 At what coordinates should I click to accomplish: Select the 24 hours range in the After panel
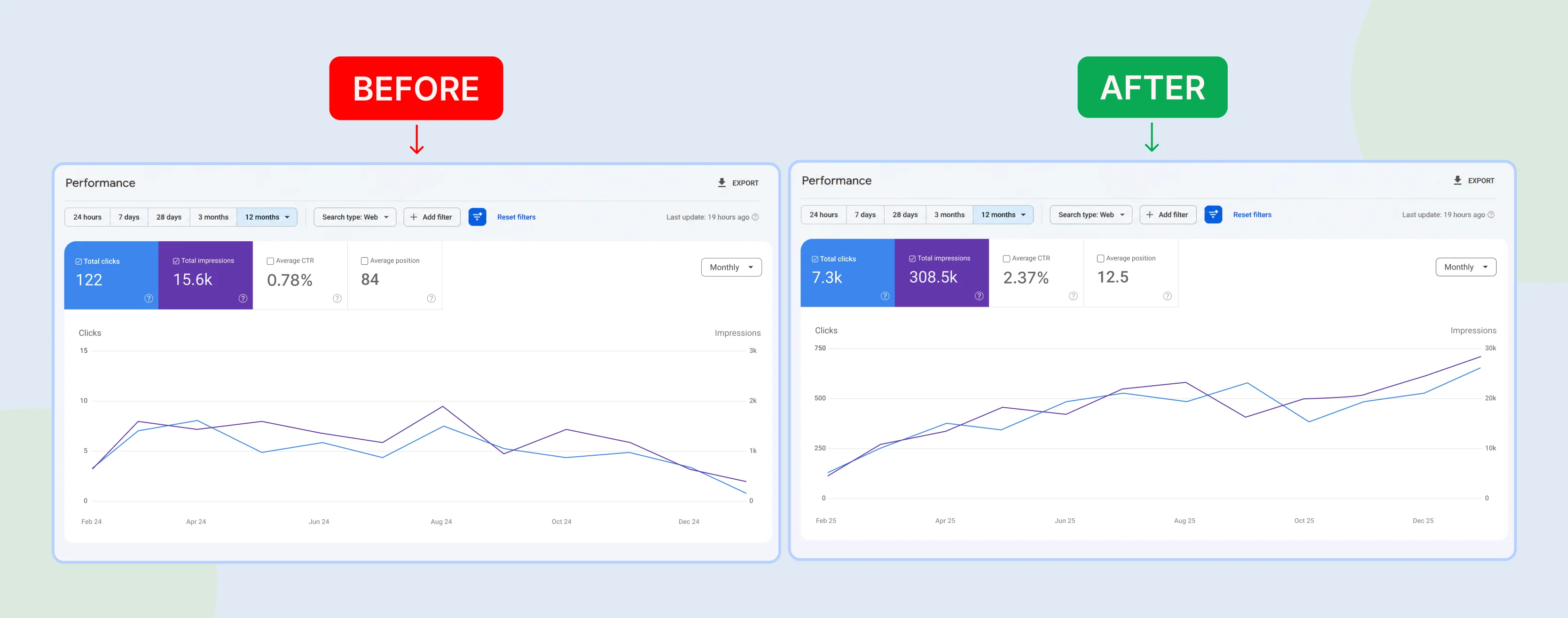coord(823,214)
